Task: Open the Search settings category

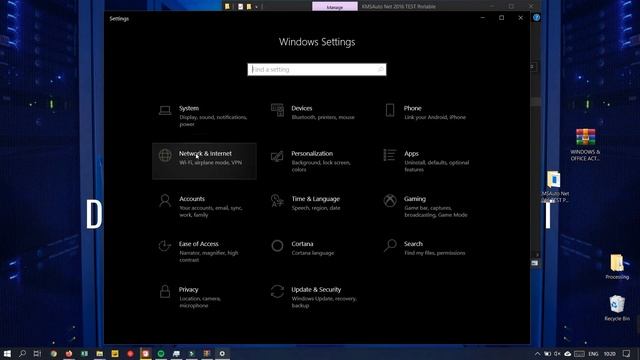Action: point(429,251)
